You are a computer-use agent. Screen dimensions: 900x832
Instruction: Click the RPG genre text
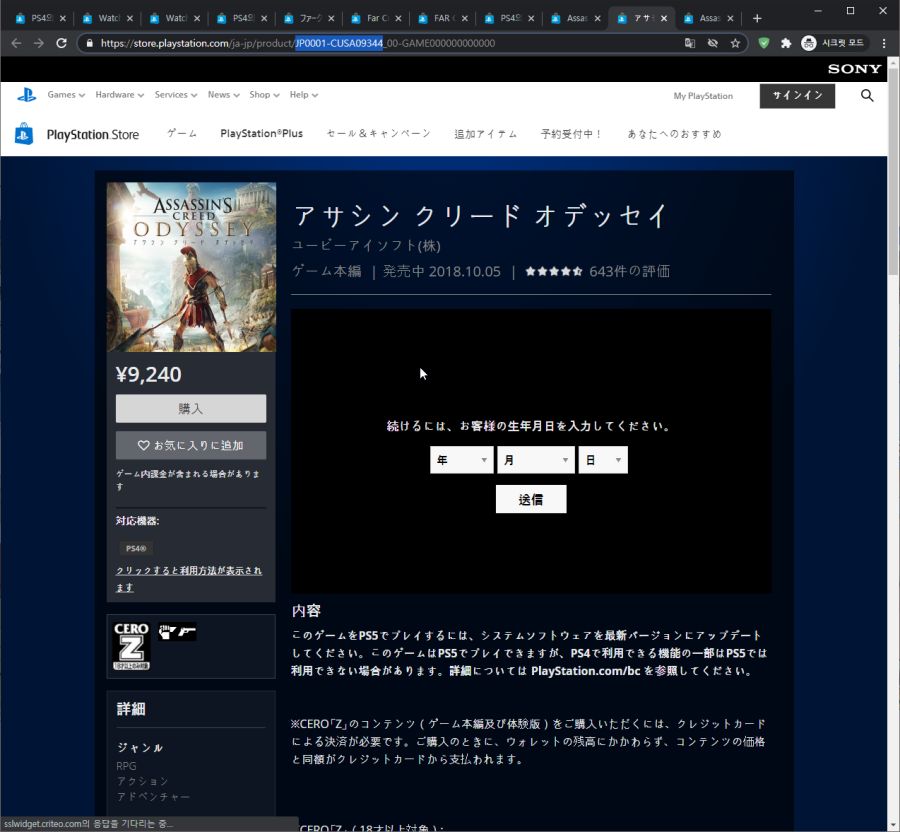point(126,766)
